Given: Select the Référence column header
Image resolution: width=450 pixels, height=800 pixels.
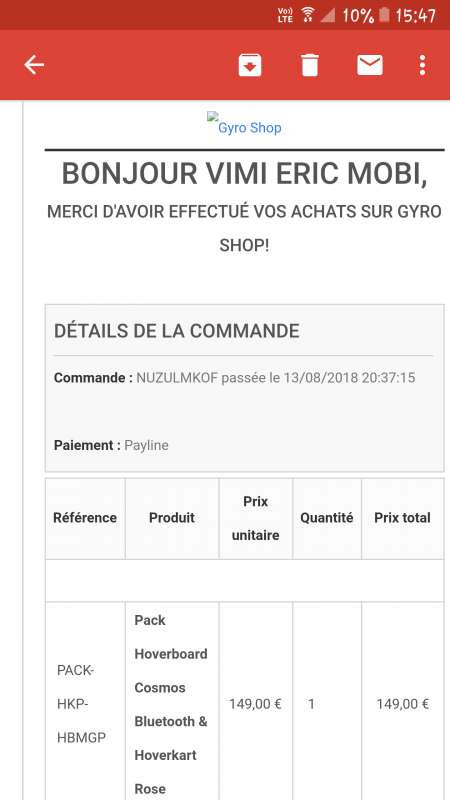Looking at the screenshot, I should point(85,518).
